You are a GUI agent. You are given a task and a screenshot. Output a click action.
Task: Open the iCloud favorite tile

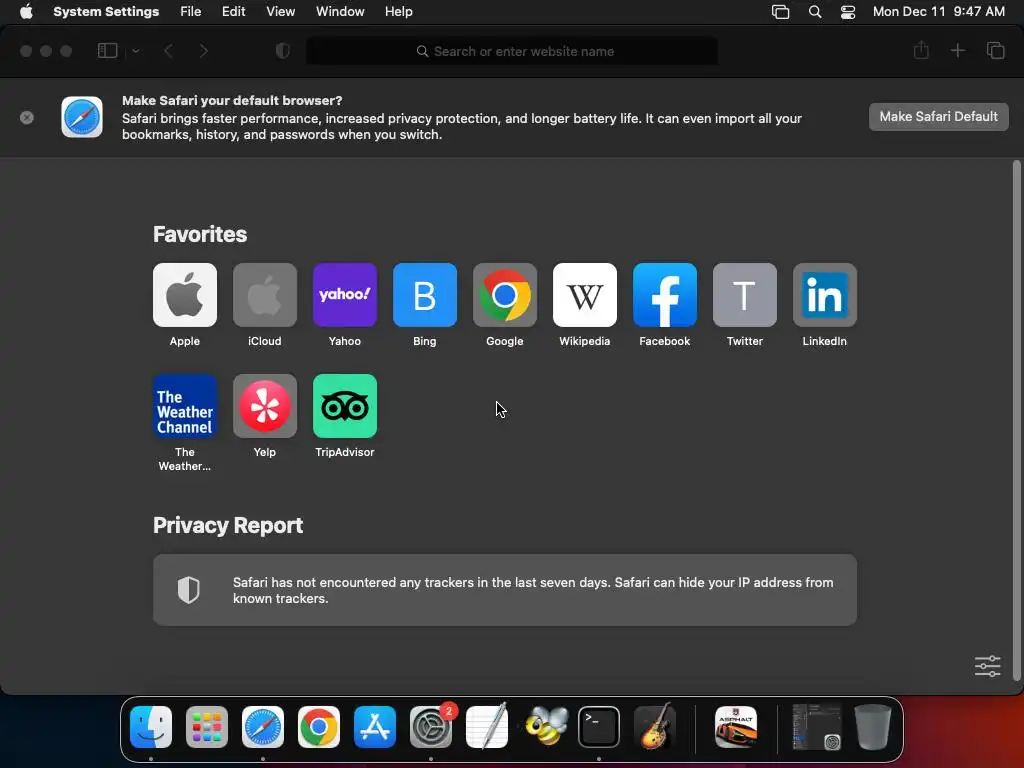pos(264,295)
